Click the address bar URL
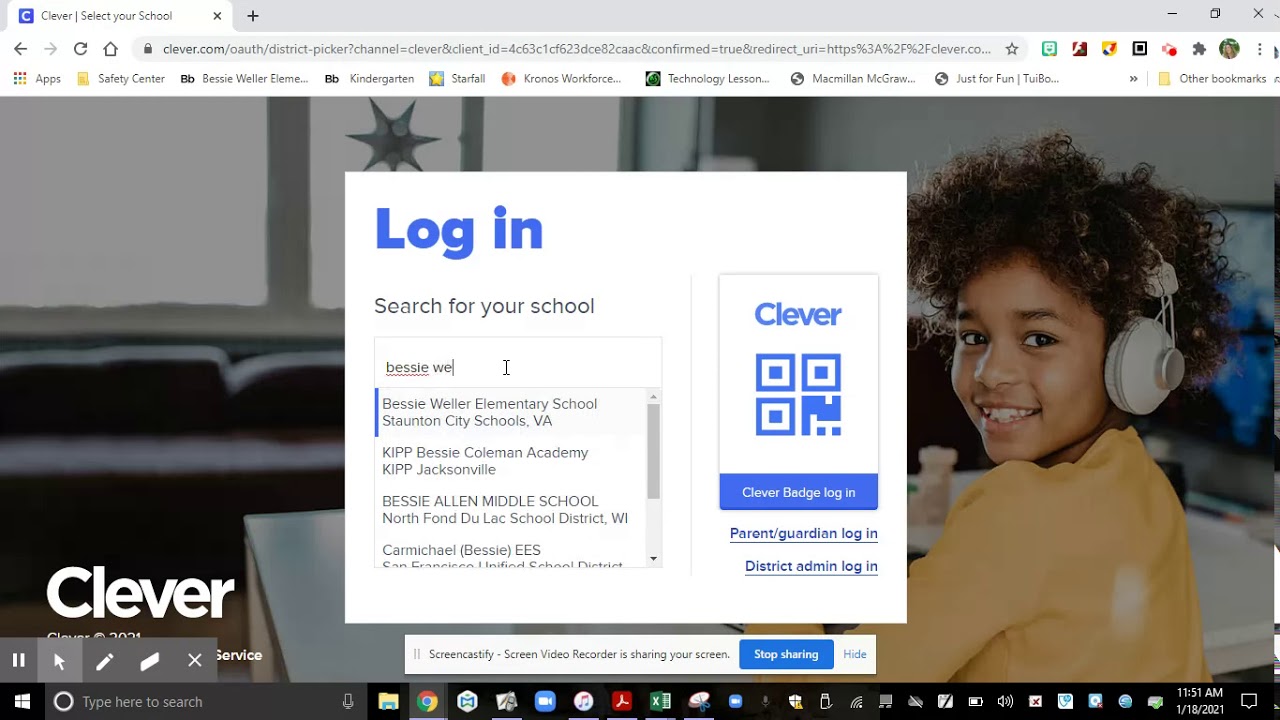The width and height of the screenshot is (1280, 720). (577, 48)
